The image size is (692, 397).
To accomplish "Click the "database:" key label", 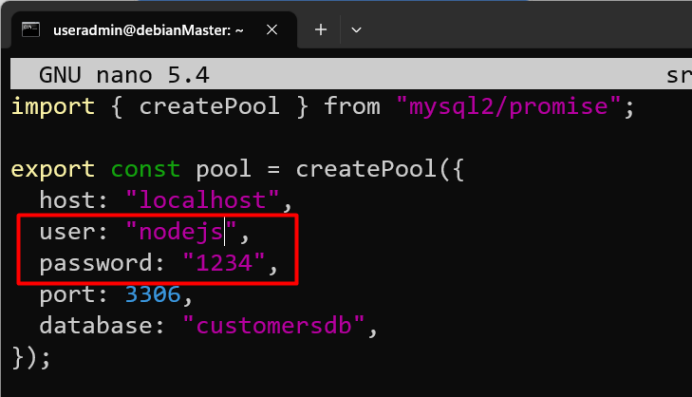I will coord(102,326).
